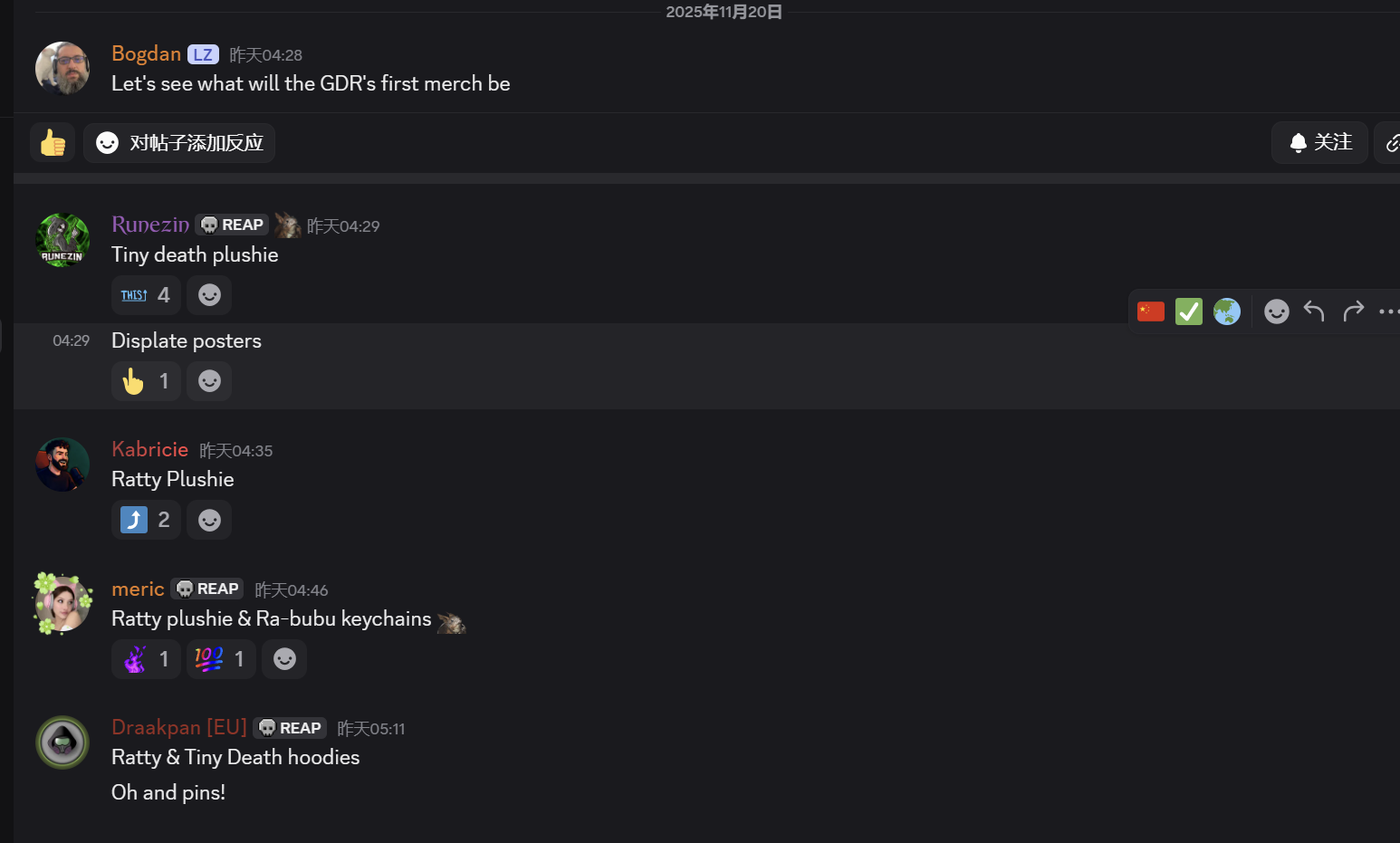Click the REAP tag beside meric

[x=207, y=589]
